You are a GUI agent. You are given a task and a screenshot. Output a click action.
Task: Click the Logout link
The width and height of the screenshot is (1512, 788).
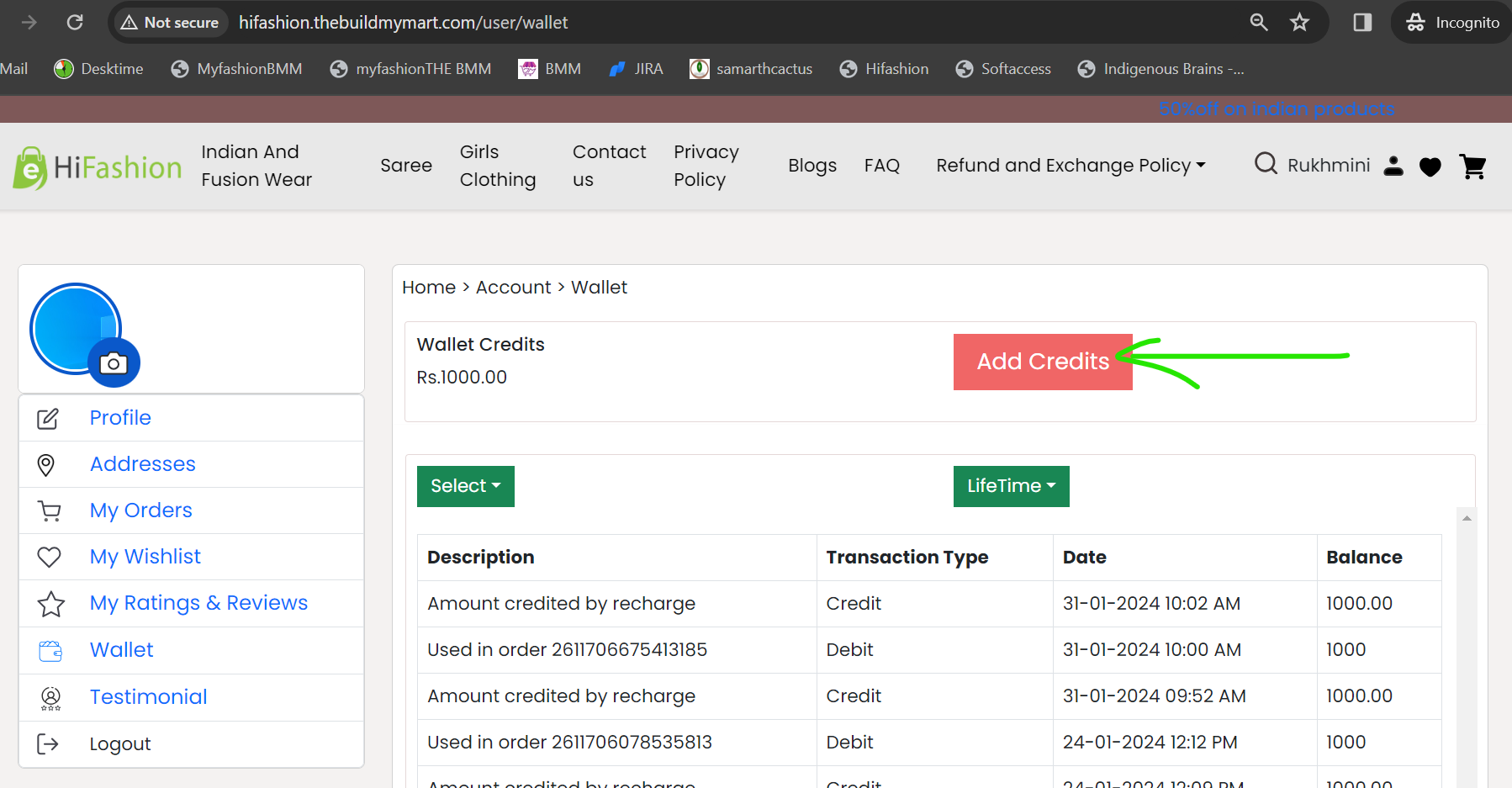click(120, 744)
